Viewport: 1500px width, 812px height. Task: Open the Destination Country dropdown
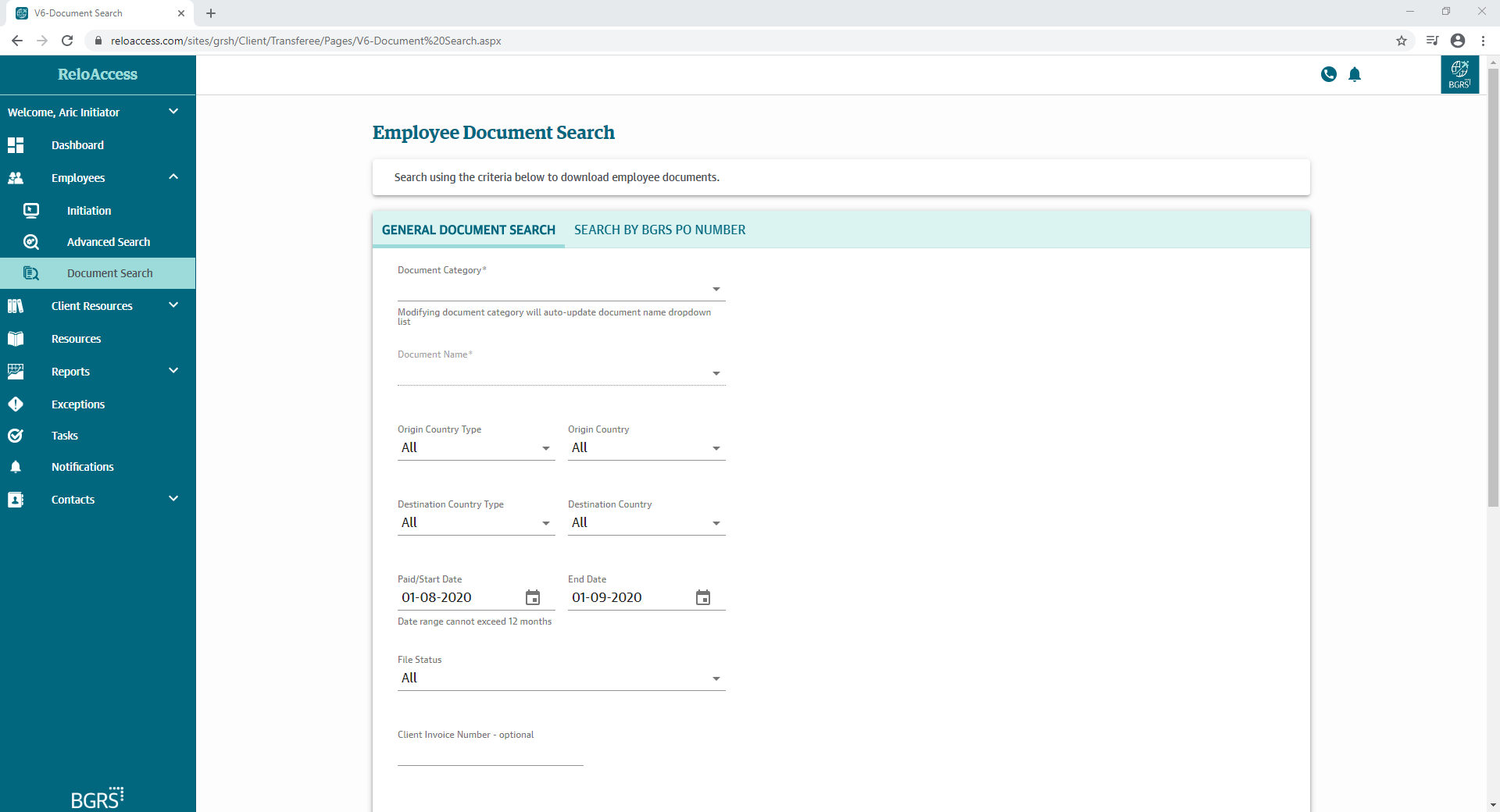[x=646, y=523]
